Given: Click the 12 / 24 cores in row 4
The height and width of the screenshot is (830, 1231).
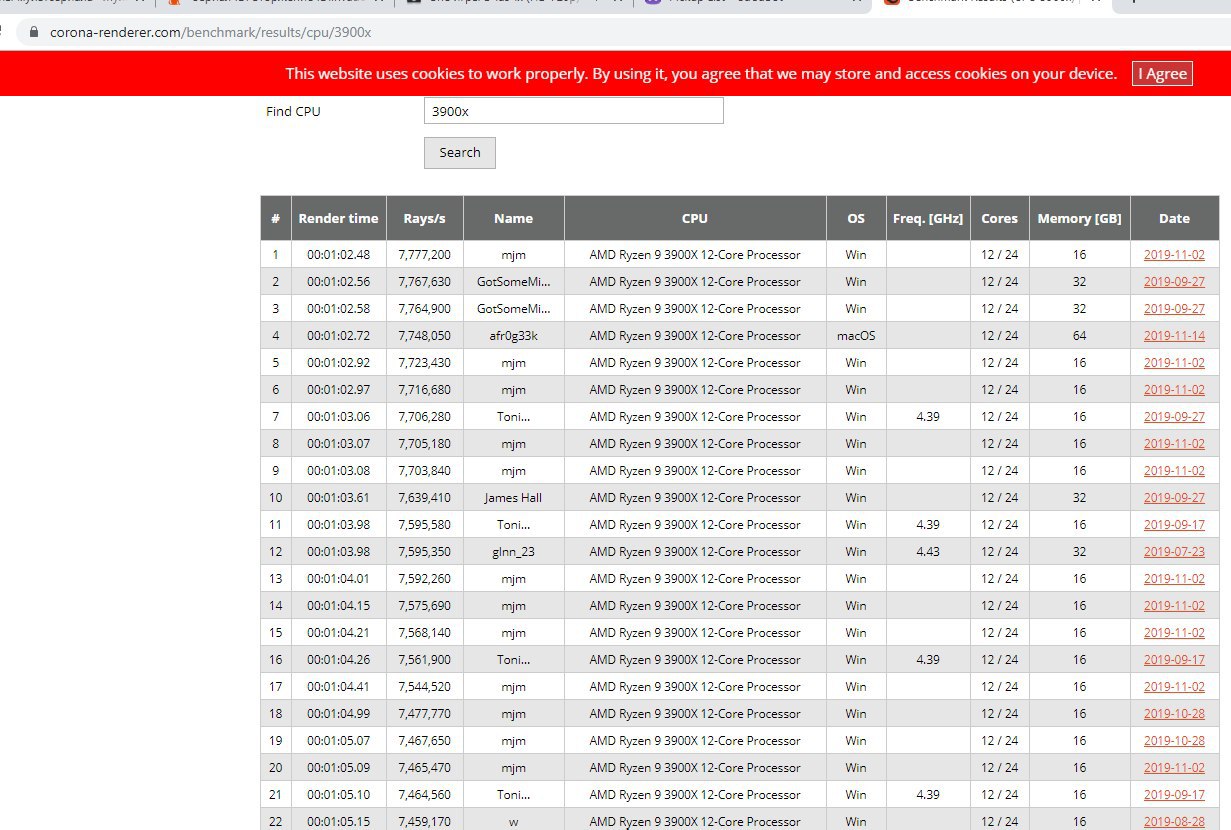Looking at the screenshot, I should tap(1000, 336).
